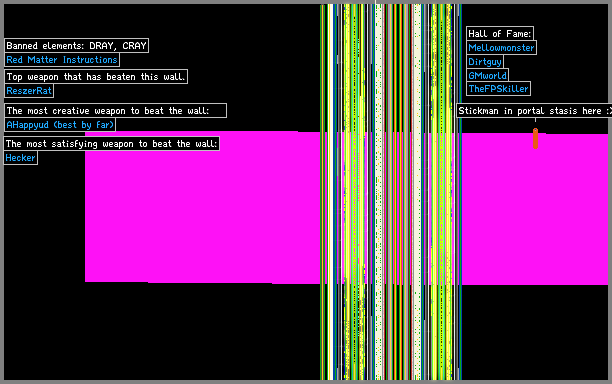This screenshot has width=612, height=384.
Task: Select the Hall of Fame header sign
Action: (500, 34)
